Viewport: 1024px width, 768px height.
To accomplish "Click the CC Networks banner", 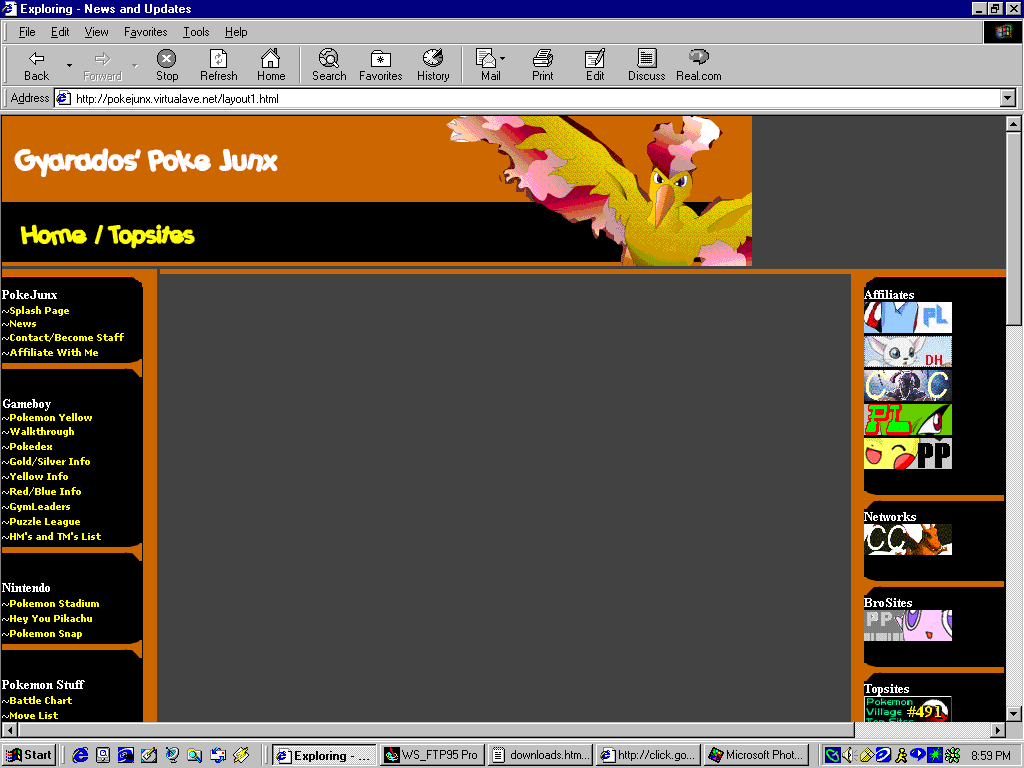I will tap(908, 540).
